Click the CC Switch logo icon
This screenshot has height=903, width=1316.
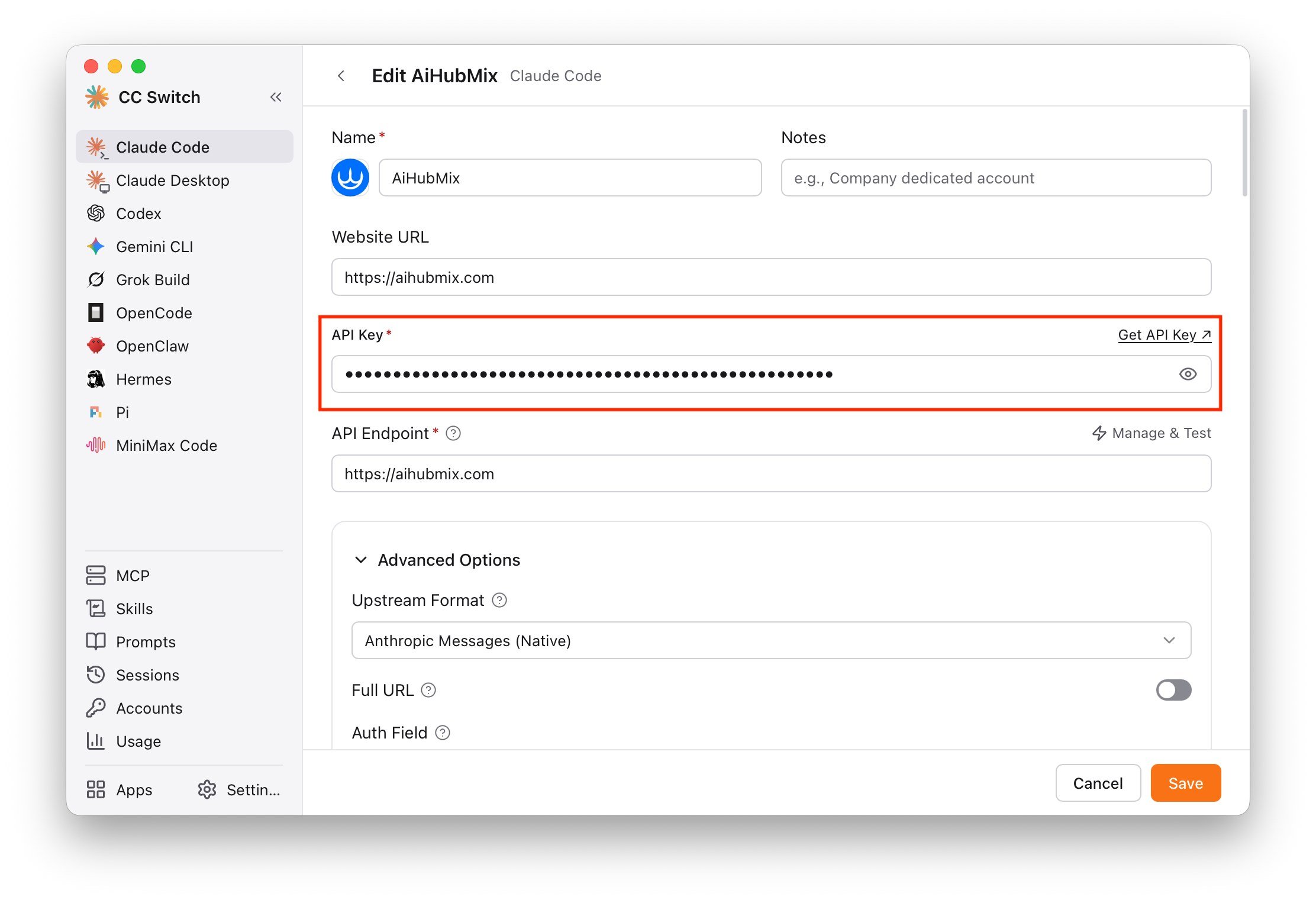tap(97, 97)
